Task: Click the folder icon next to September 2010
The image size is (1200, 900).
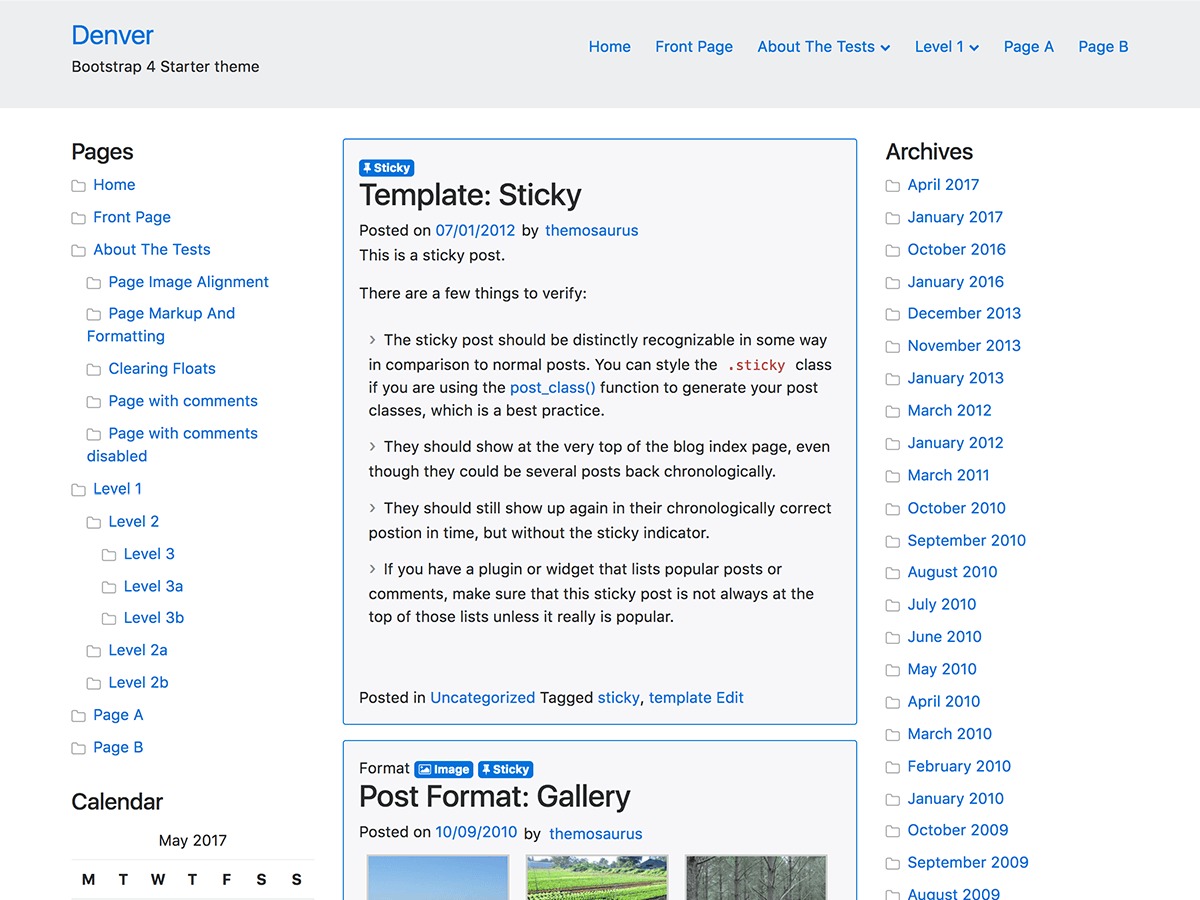Action: point(893,541)
